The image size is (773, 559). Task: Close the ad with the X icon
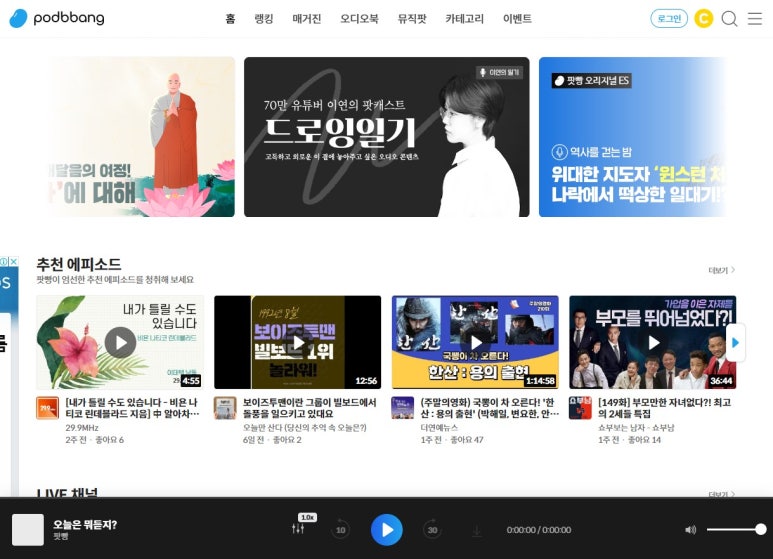pyautogui.click(x=14, y=262)
